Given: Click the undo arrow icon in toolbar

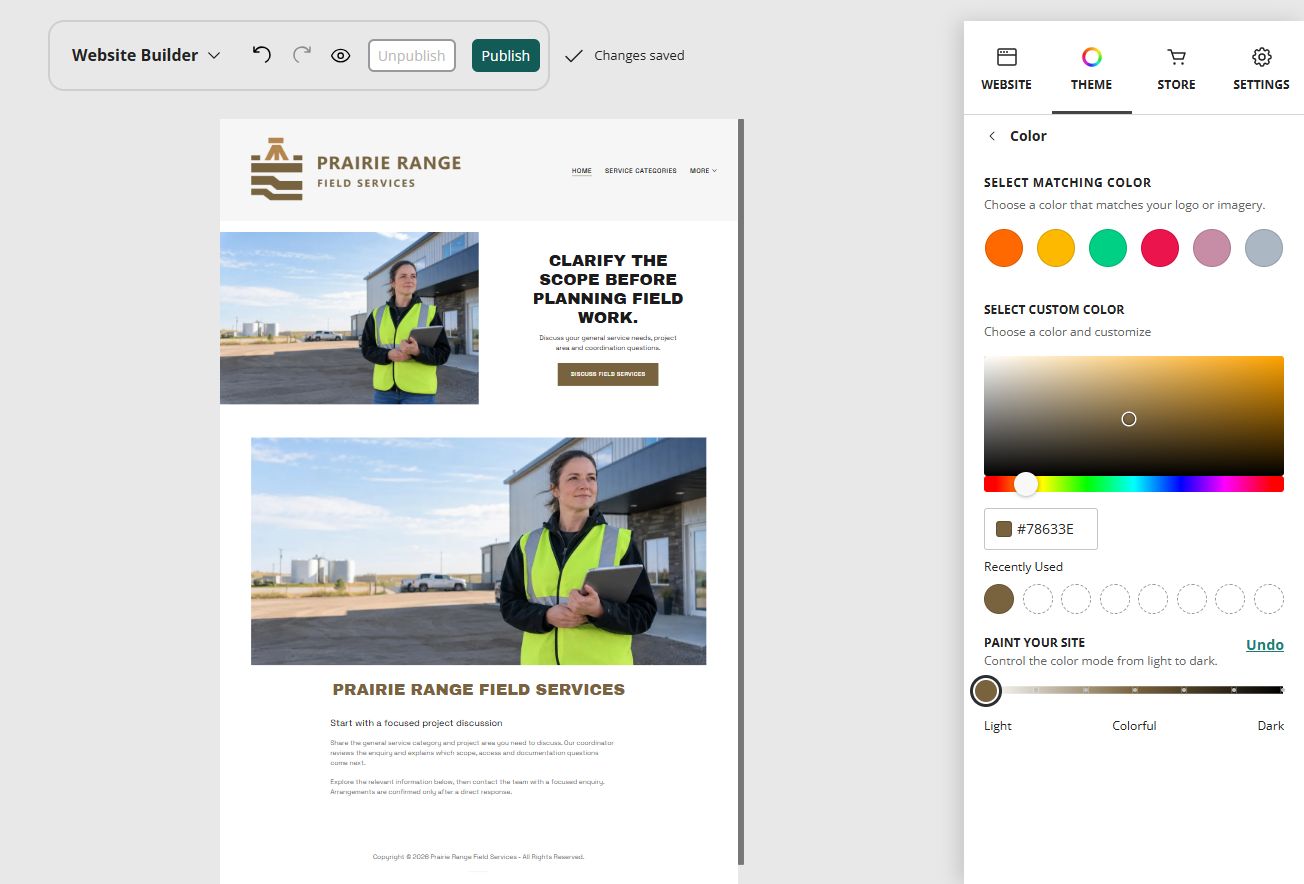Looking at the screenshot, I should (x=262, y=55).
